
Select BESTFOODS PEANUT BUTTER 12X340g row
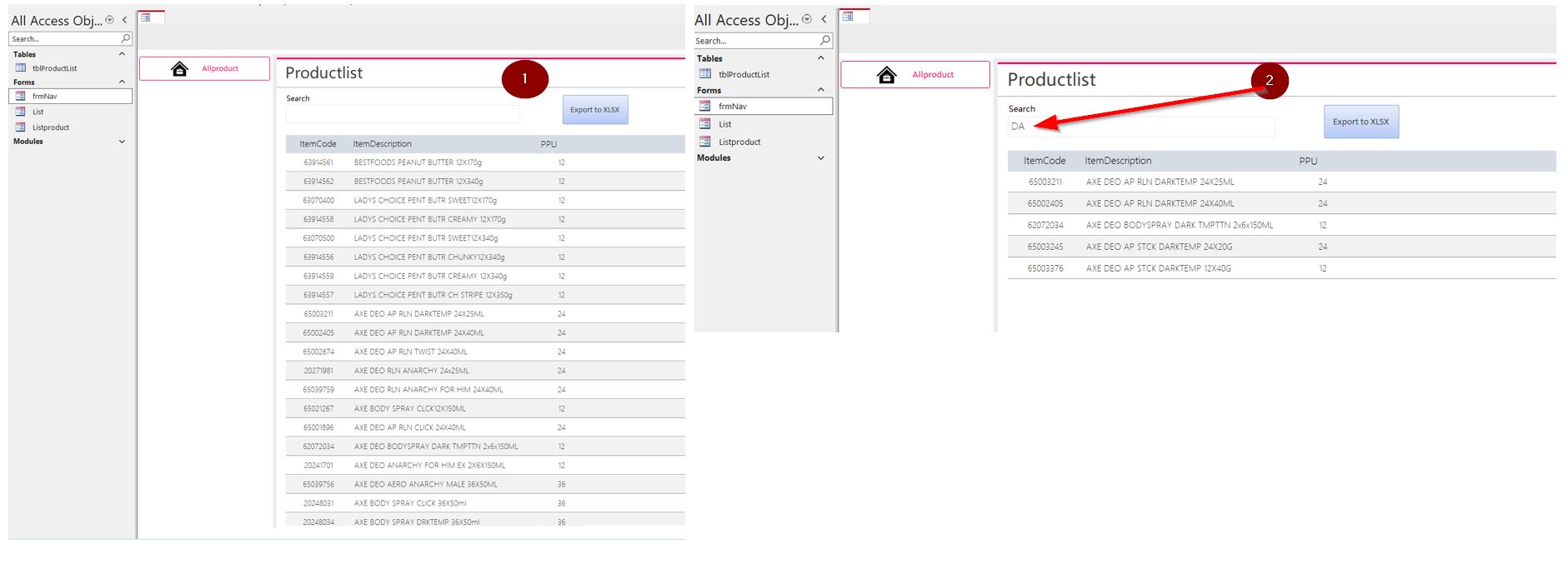click(485, 181)
